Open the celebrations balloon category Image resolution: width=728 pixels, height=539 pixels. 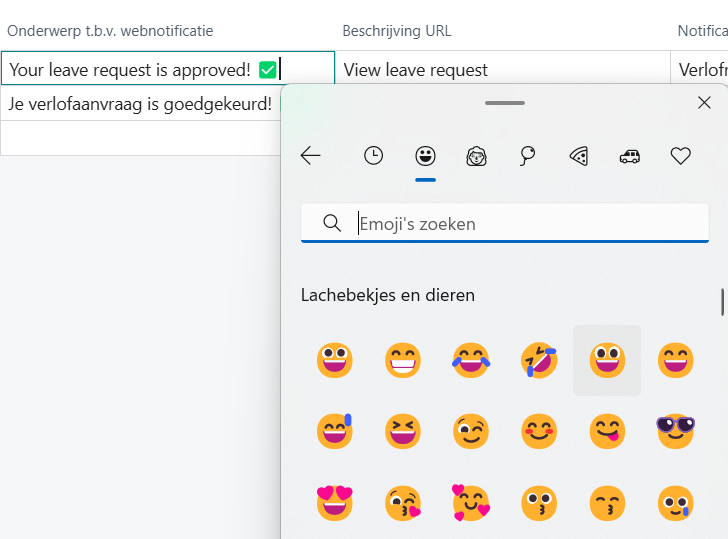[528, 156]
